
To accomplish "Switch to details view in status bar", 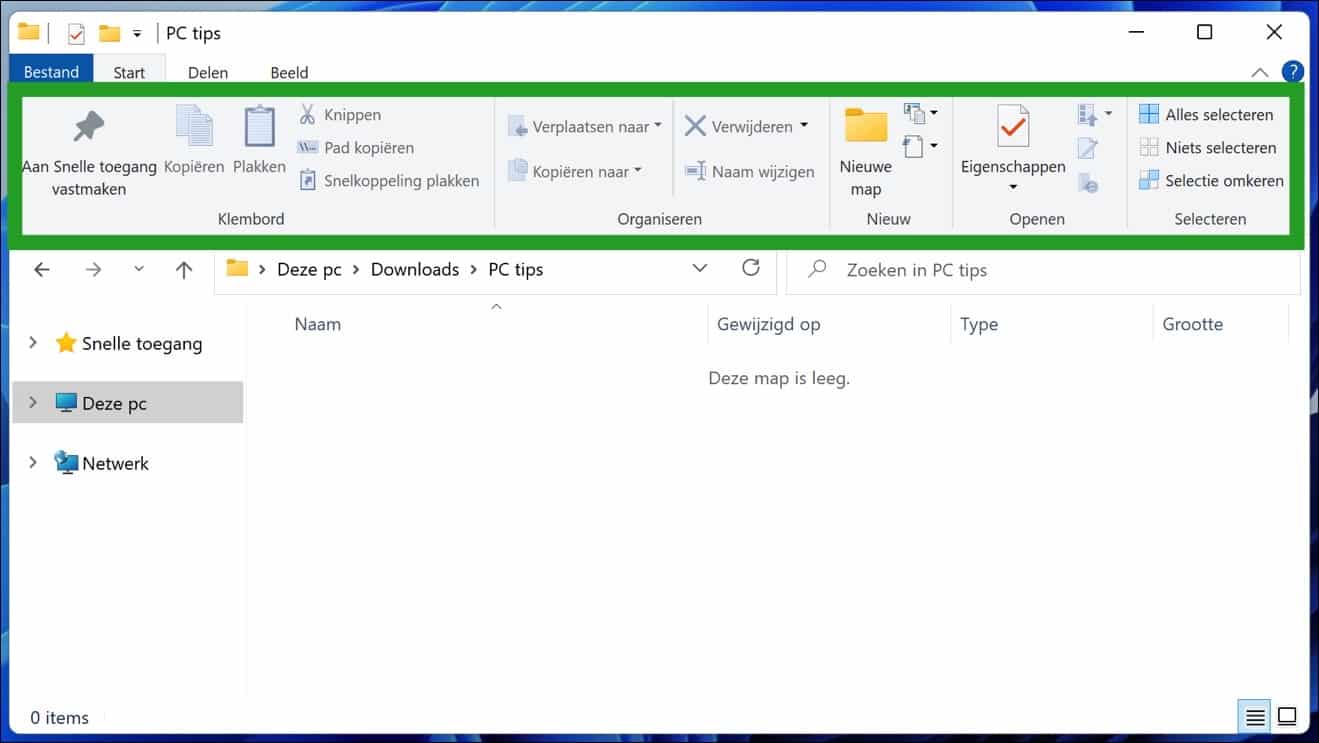I will (x=1255, y=716).
